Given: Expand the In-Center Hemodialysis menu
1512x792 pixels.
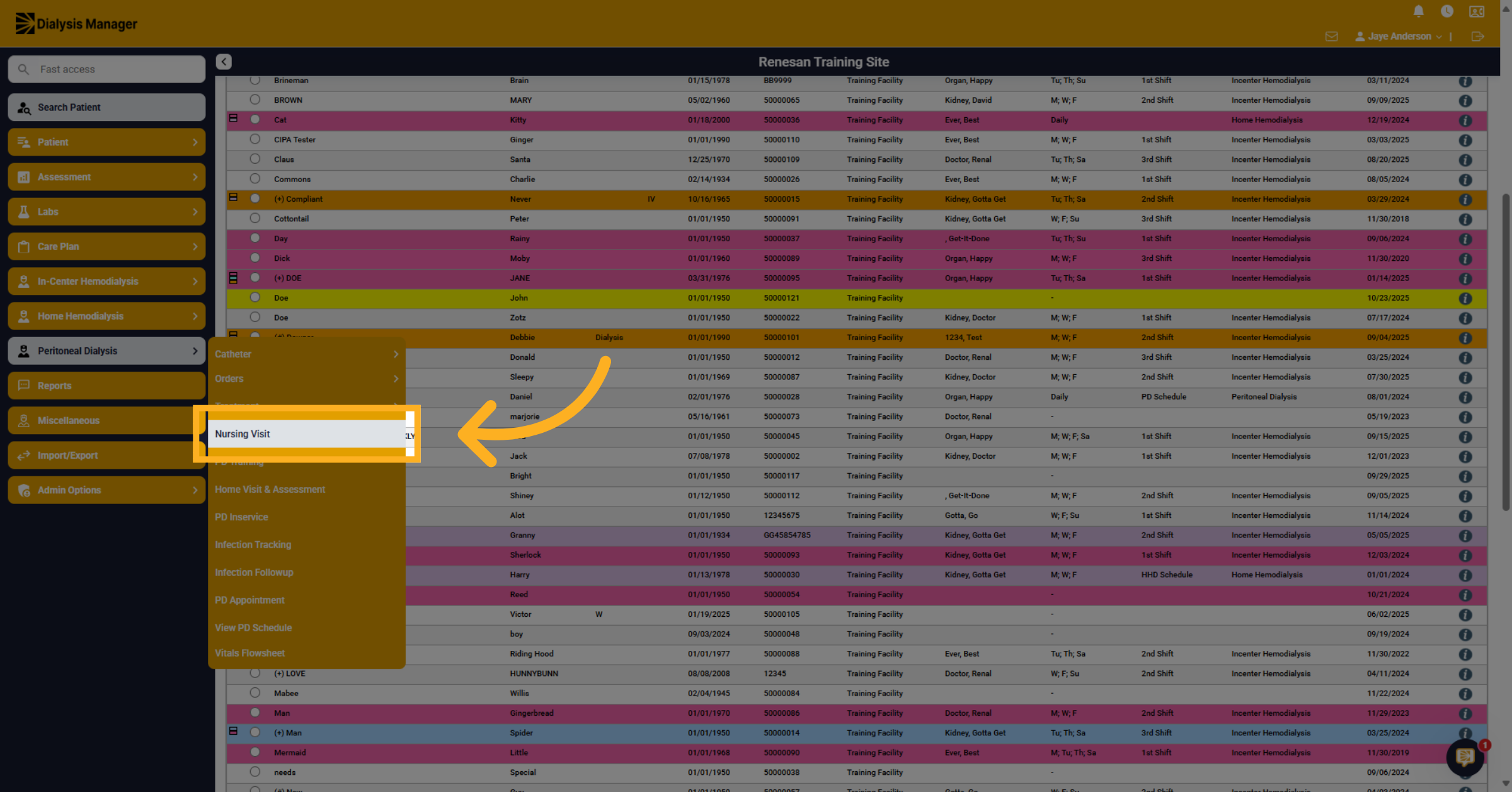Looking at the screenshot, I should pyautogui.click(x=106, y=281).
